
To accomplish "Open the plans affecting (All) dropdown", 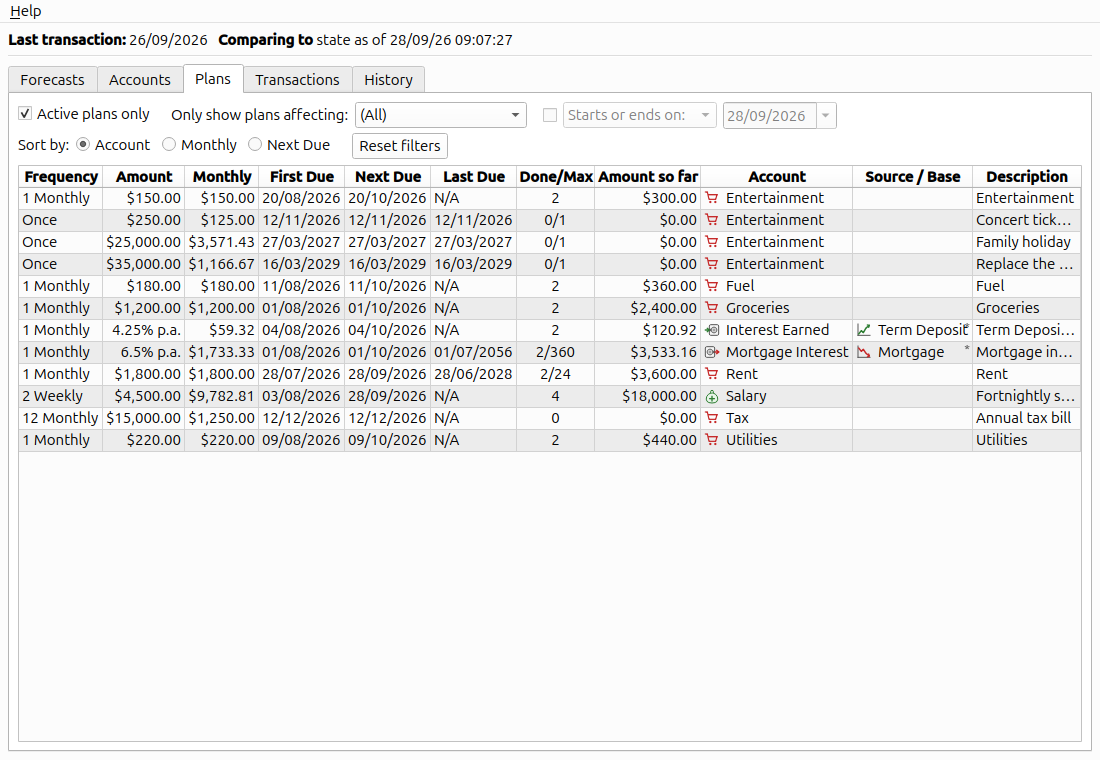I will click(441, 115).
